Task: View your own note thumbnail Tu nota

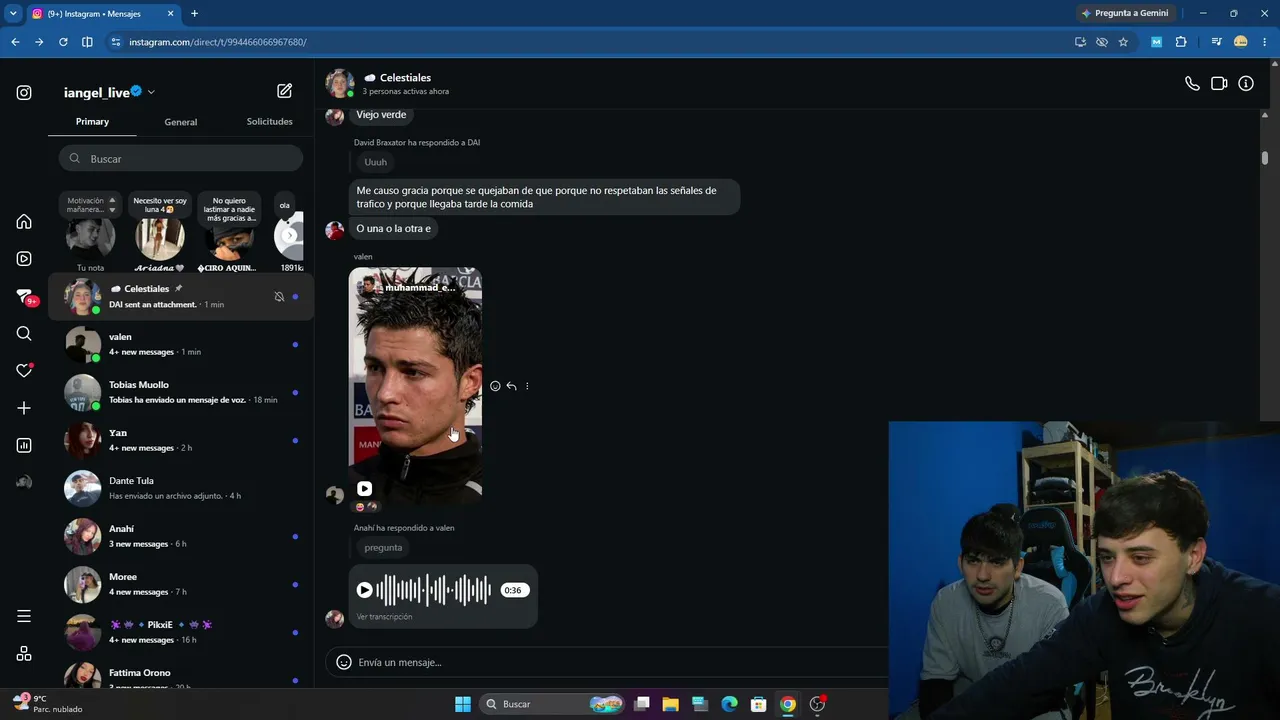Action: pyautogui.click(x=90, y=238)
